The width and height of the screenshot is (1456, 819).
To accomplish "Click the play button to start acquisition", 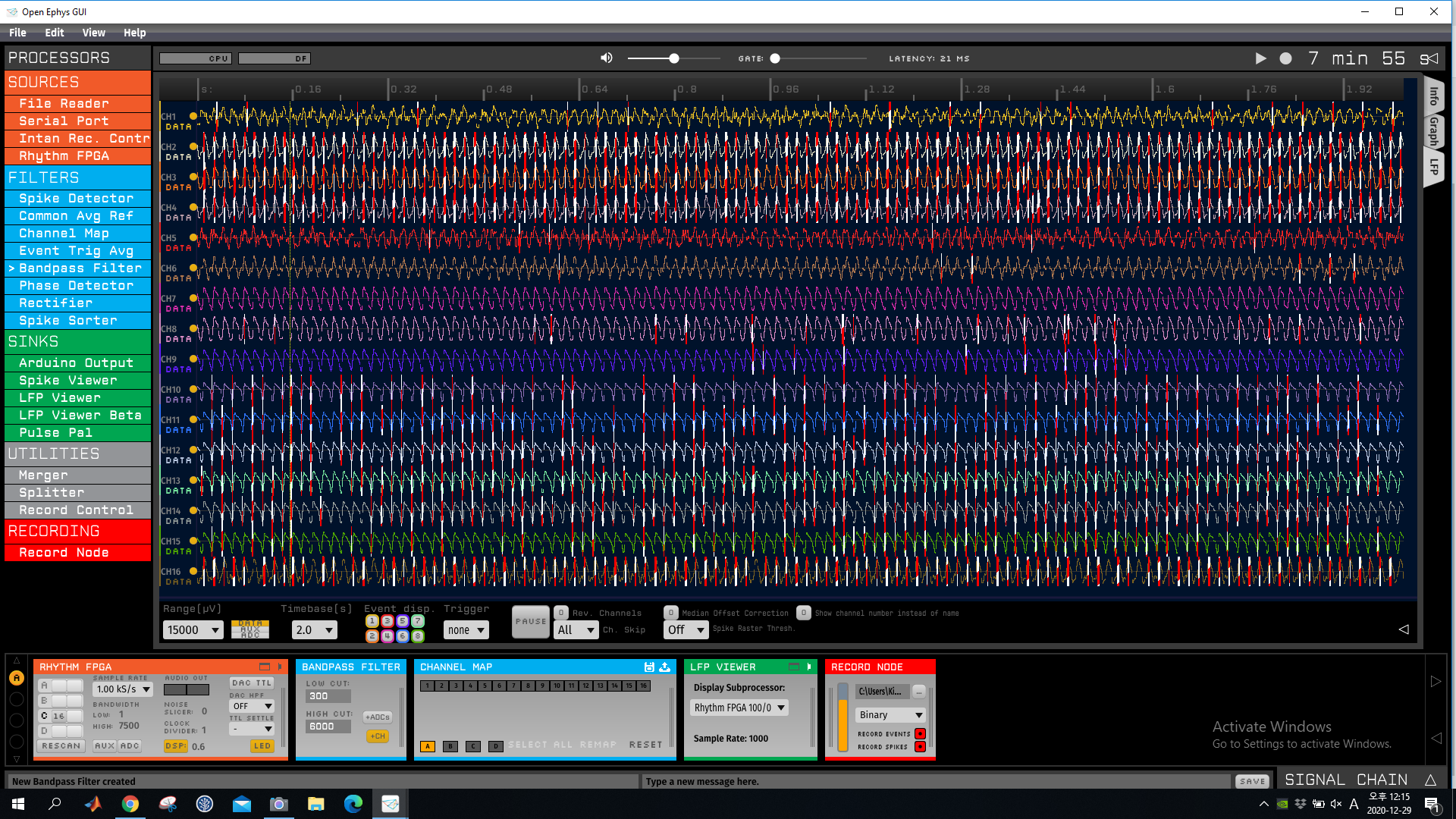I will click(x=1261, y=58).
